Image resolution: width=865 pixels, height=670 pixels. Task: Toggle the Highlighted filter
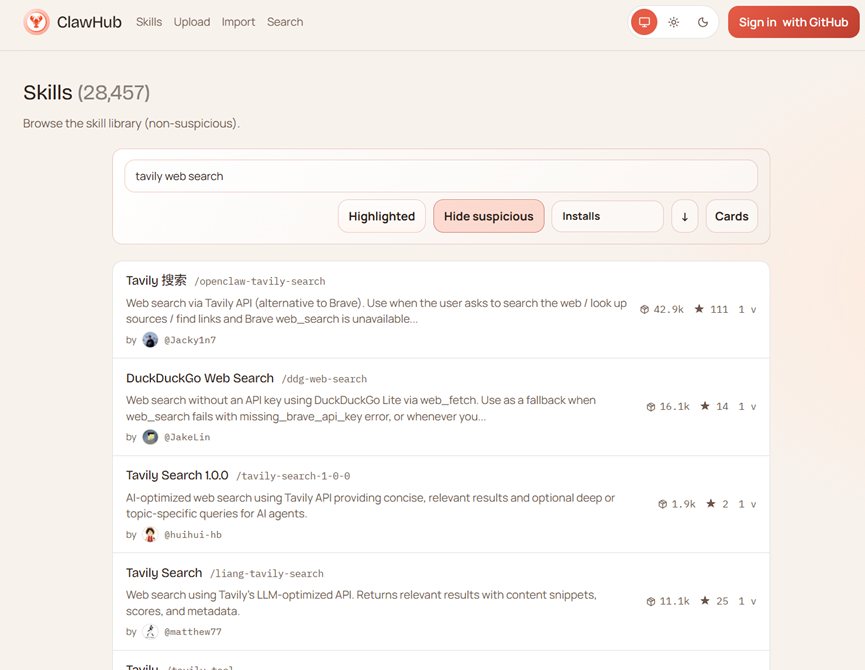(382, 216)
